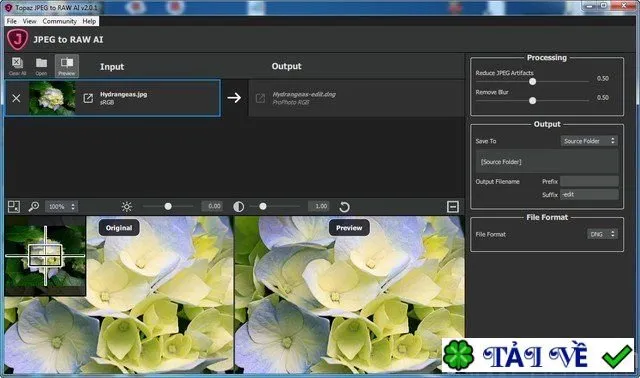Screen dimensions: 640x378
Task: Click the Original label on left preview
Action: point(119,228)
